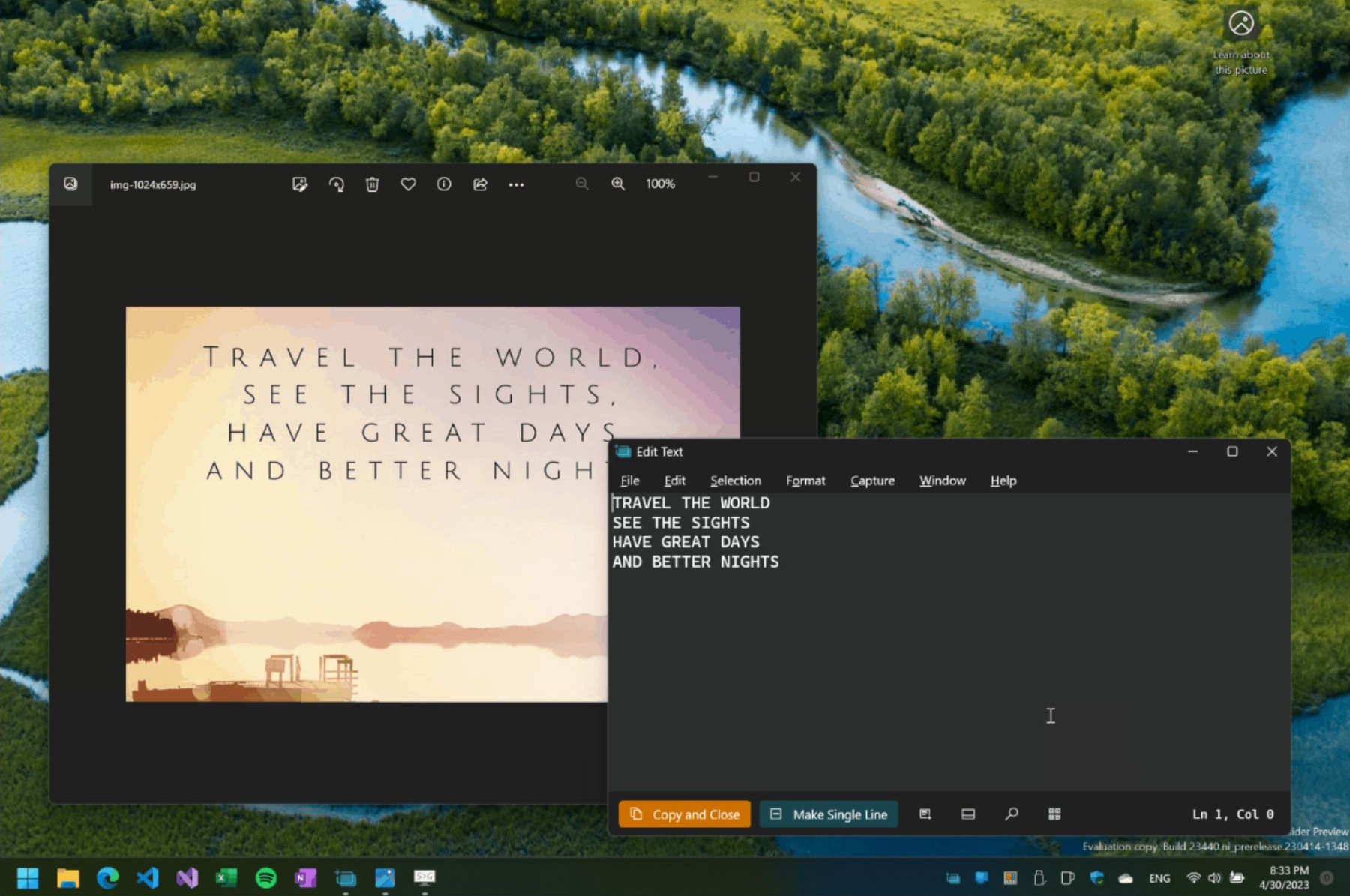
Task: Click the 100% zoom level indicator
Action: click(x=660, y=184)
